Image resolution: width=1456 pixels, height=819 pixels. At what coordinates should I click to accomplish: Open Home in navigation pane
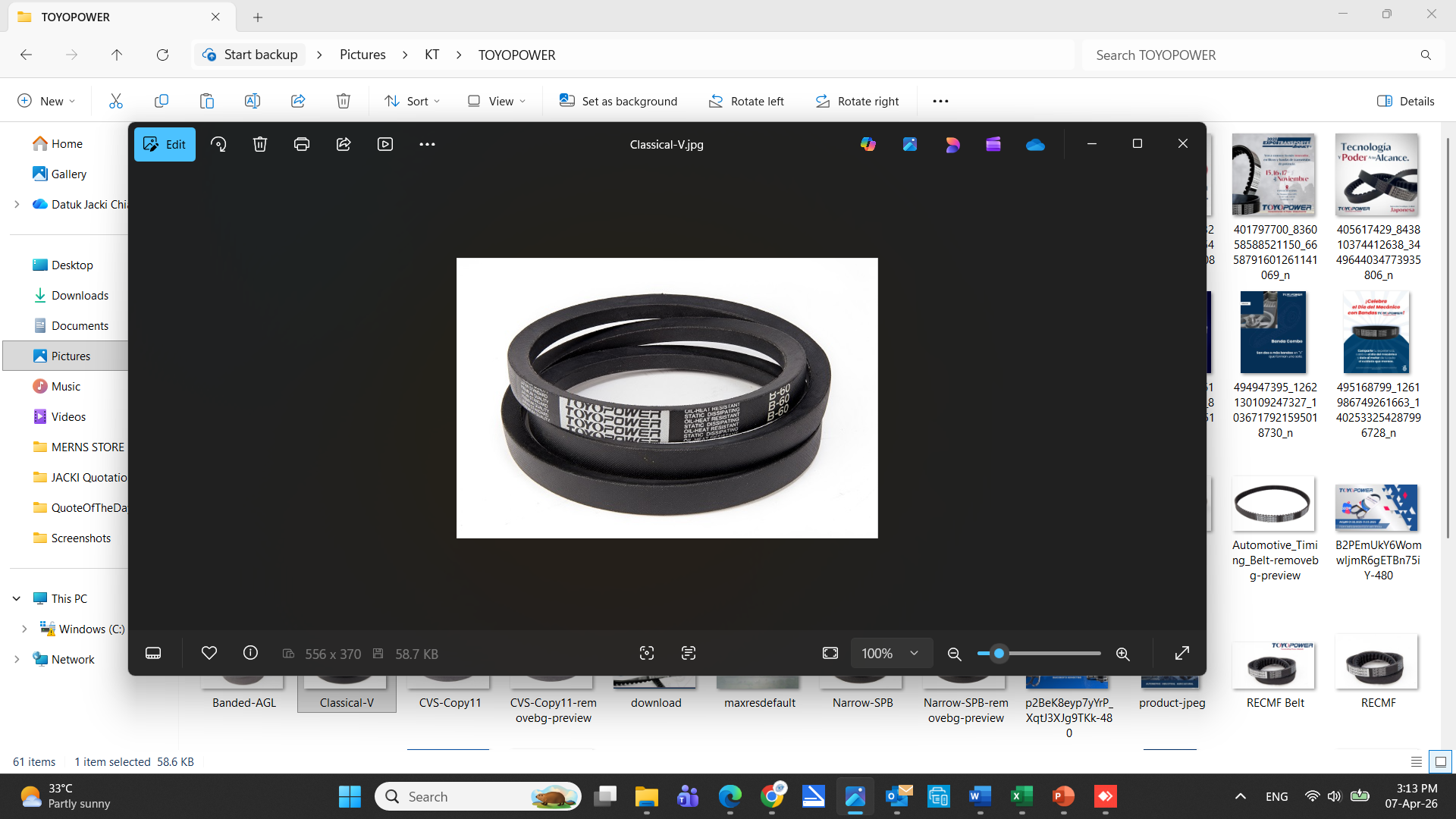click(67, 143)
